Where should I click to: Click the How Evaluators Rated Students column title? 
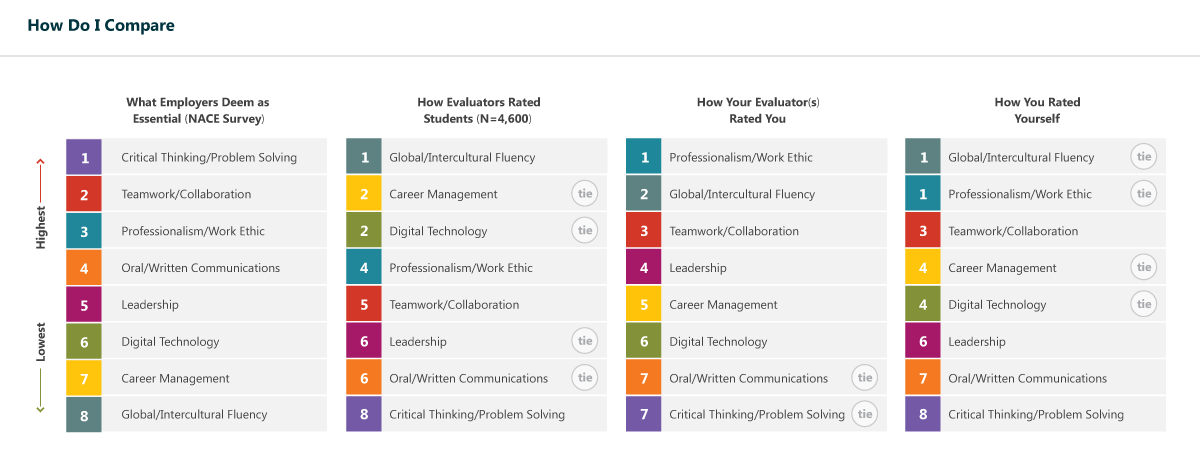[478, 110]
